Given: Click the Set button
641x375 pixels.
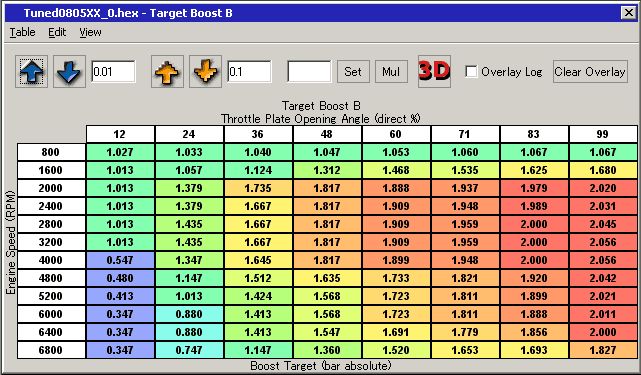Looking at the screenshot, I should click(x=353, y=72).
